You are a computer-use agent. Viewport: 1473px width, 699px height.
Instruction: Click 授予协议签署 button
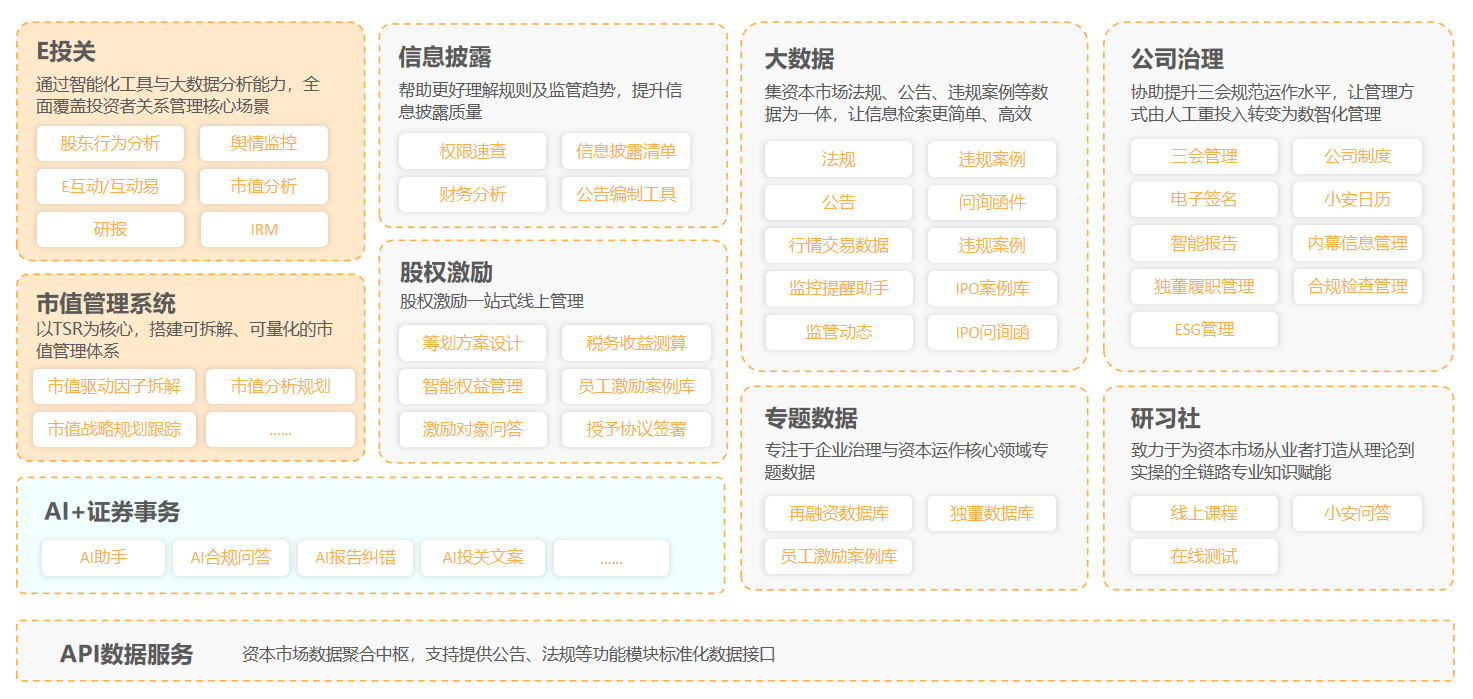click(636, 429)
